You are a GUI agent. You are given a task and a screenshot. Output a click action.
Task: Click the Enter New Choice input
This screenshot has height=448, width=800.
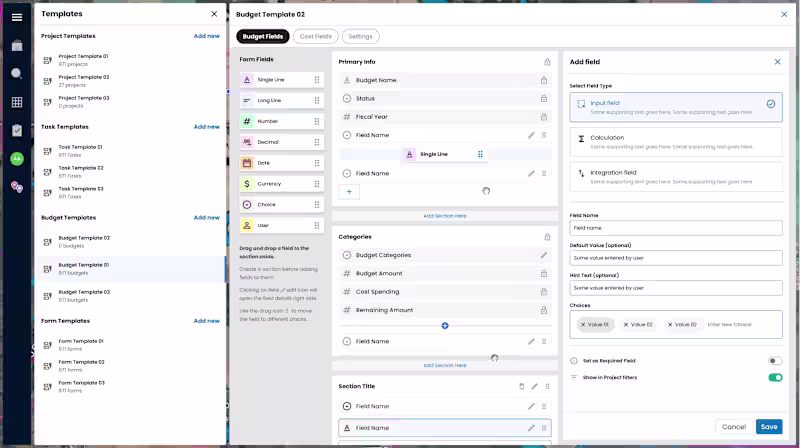[x=730, y=325]
